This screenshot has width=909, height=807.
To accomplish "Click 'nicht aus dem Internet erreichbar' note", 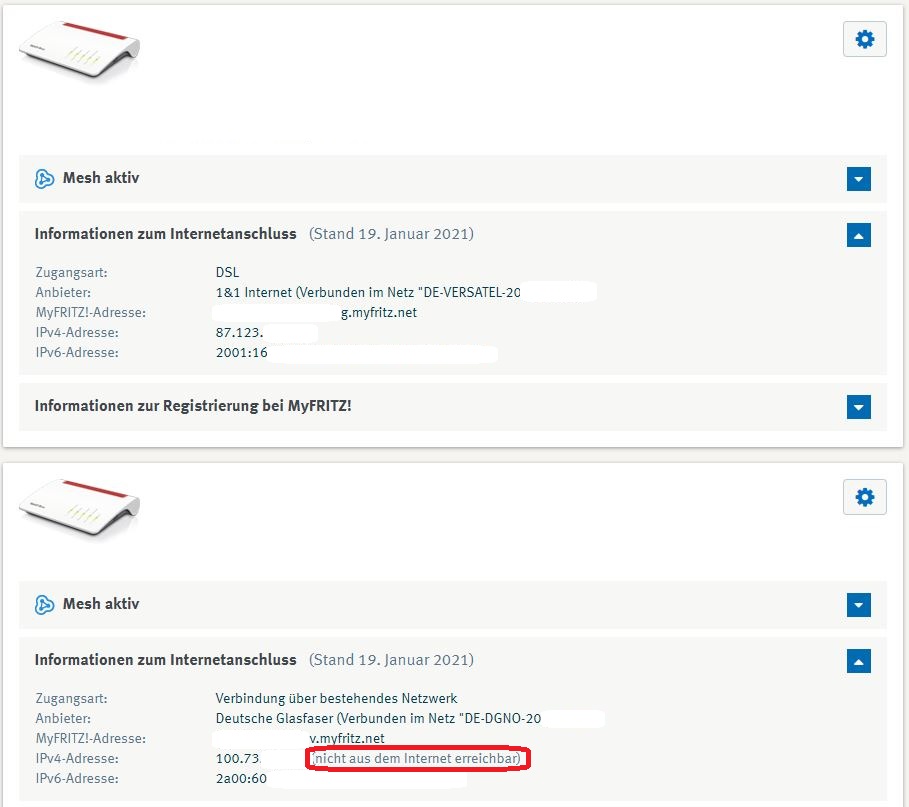I will (x=417, y=758).
